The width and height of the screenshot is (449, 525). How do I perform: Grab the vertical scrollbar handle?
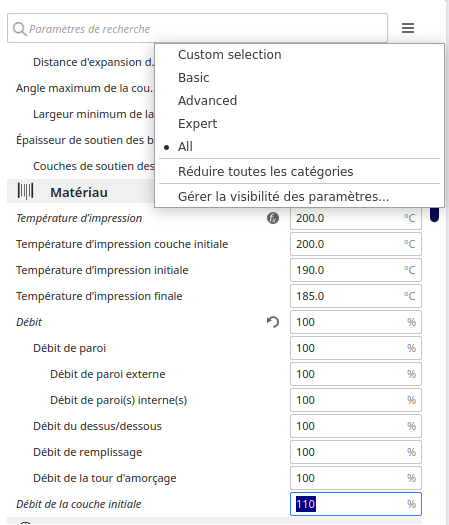click(434, 214)
